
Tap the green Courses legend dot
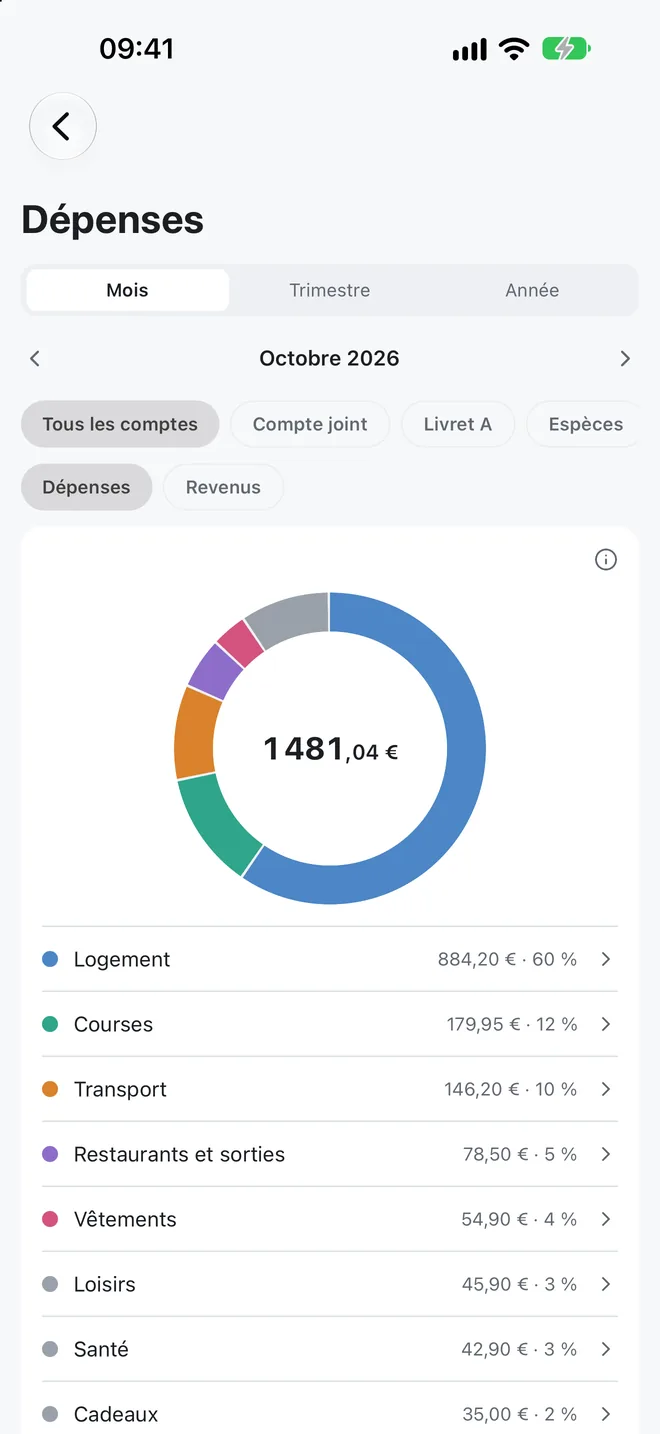tap(50, 1024)
